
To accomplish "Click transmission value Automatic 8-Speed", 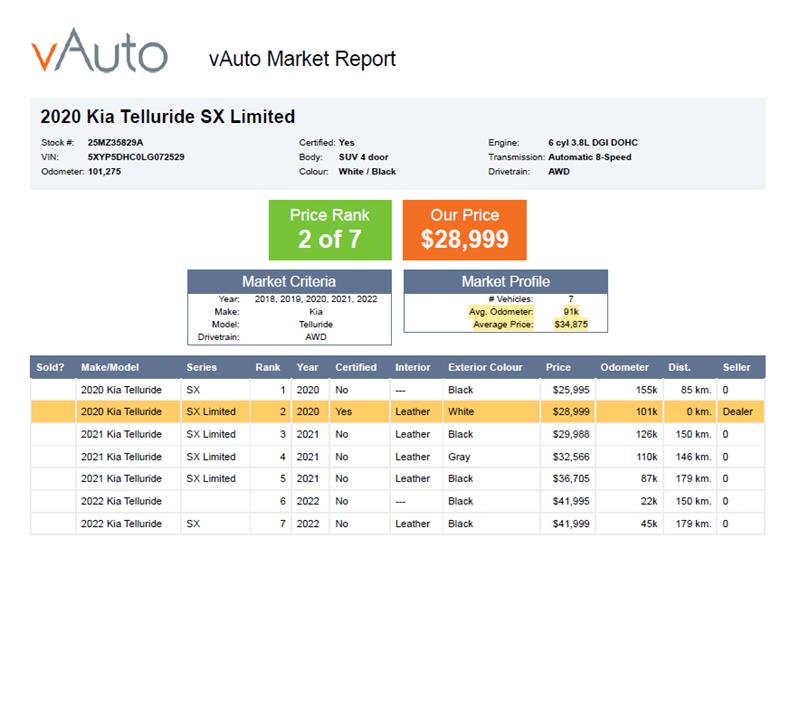I will click(x=590, y=157).
